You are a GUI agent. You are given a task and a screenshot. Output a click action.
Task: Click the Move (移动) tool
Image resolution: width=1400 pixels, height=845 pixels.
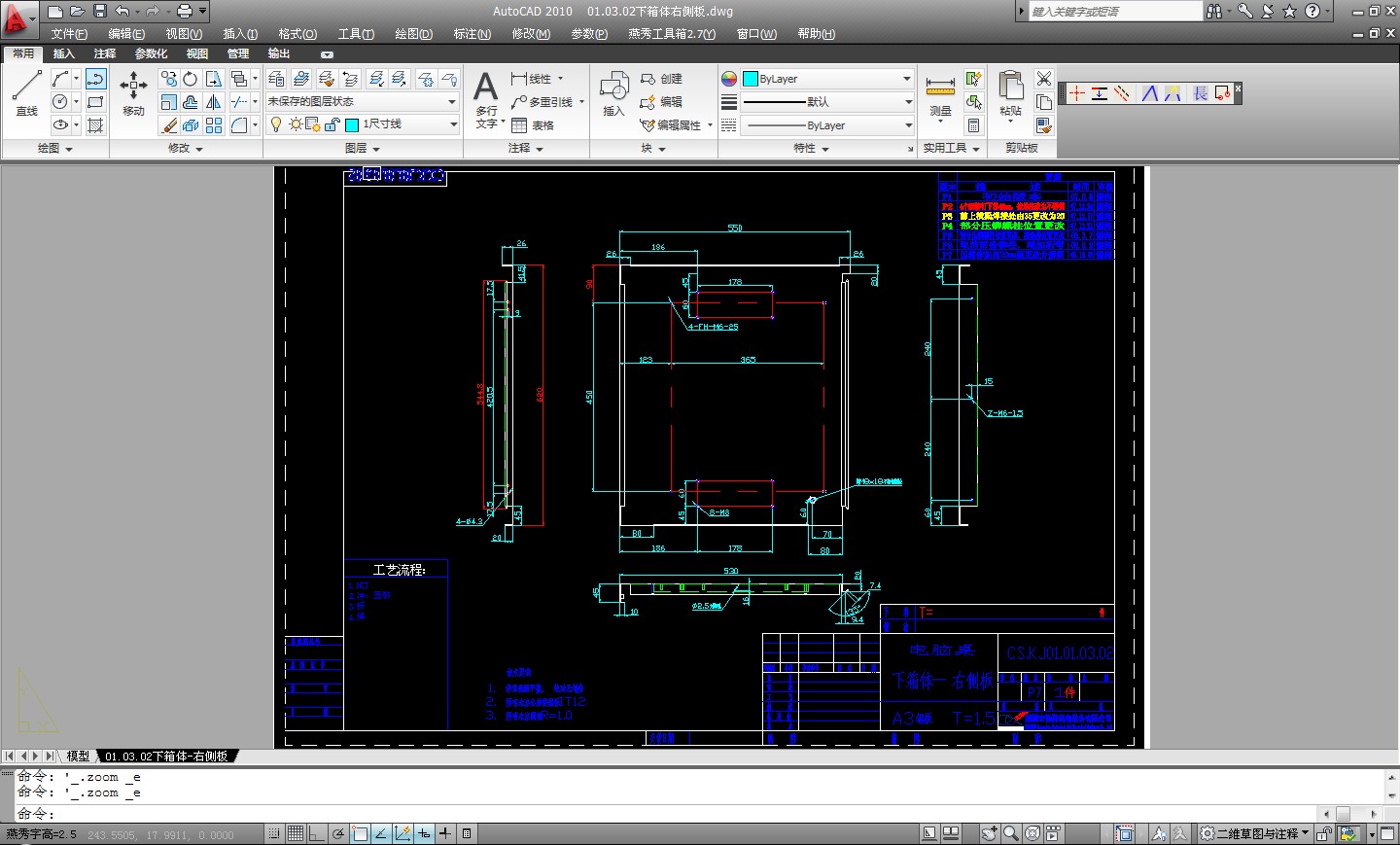[133, 92]
